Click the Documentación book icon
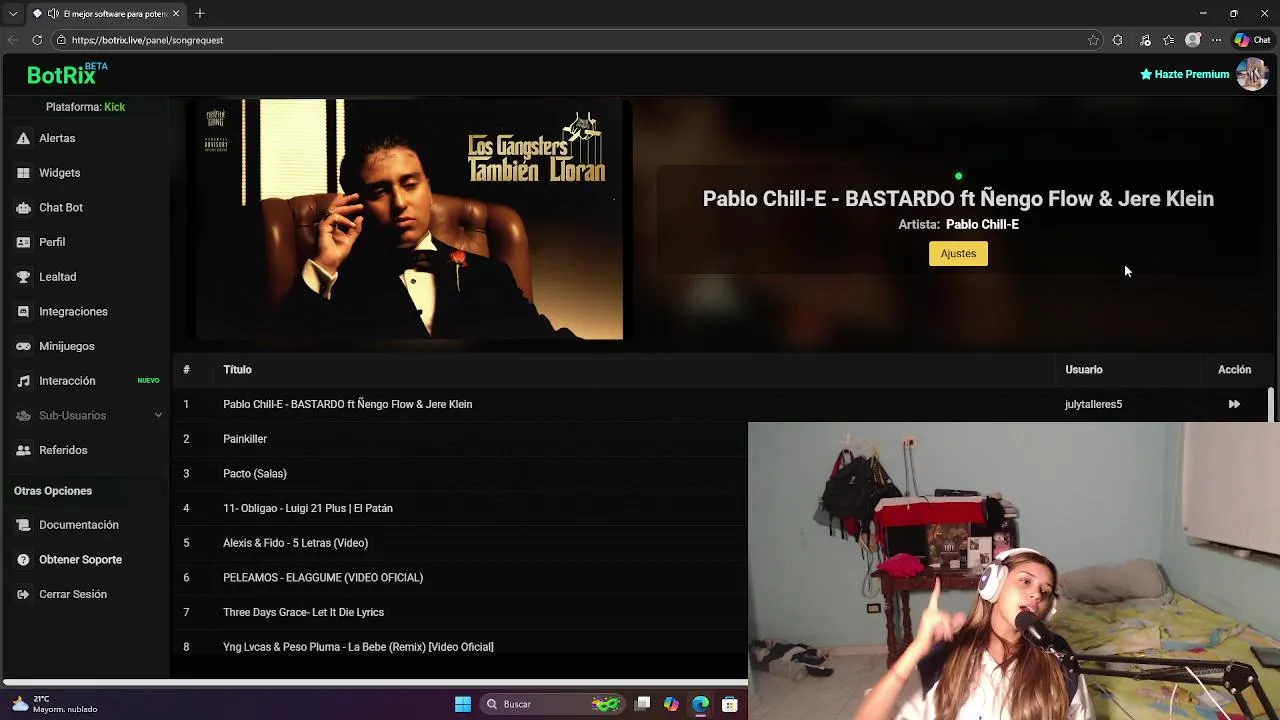 point(23,525)
